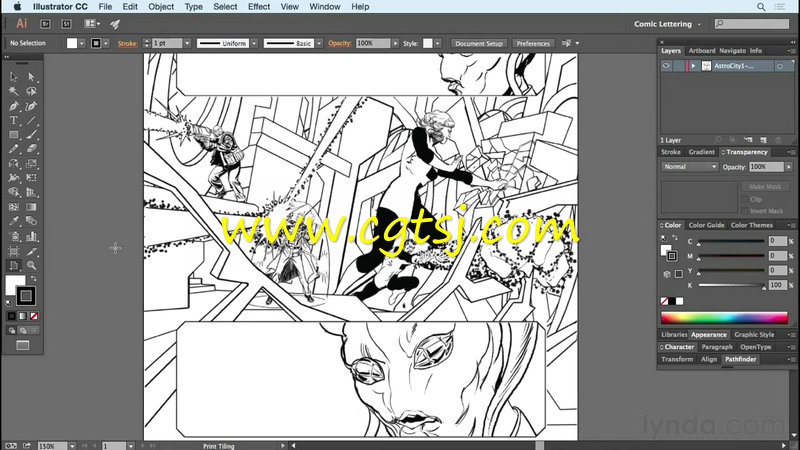
Task: Click the CMYK color spectrum bar
Action: (724, 318)
